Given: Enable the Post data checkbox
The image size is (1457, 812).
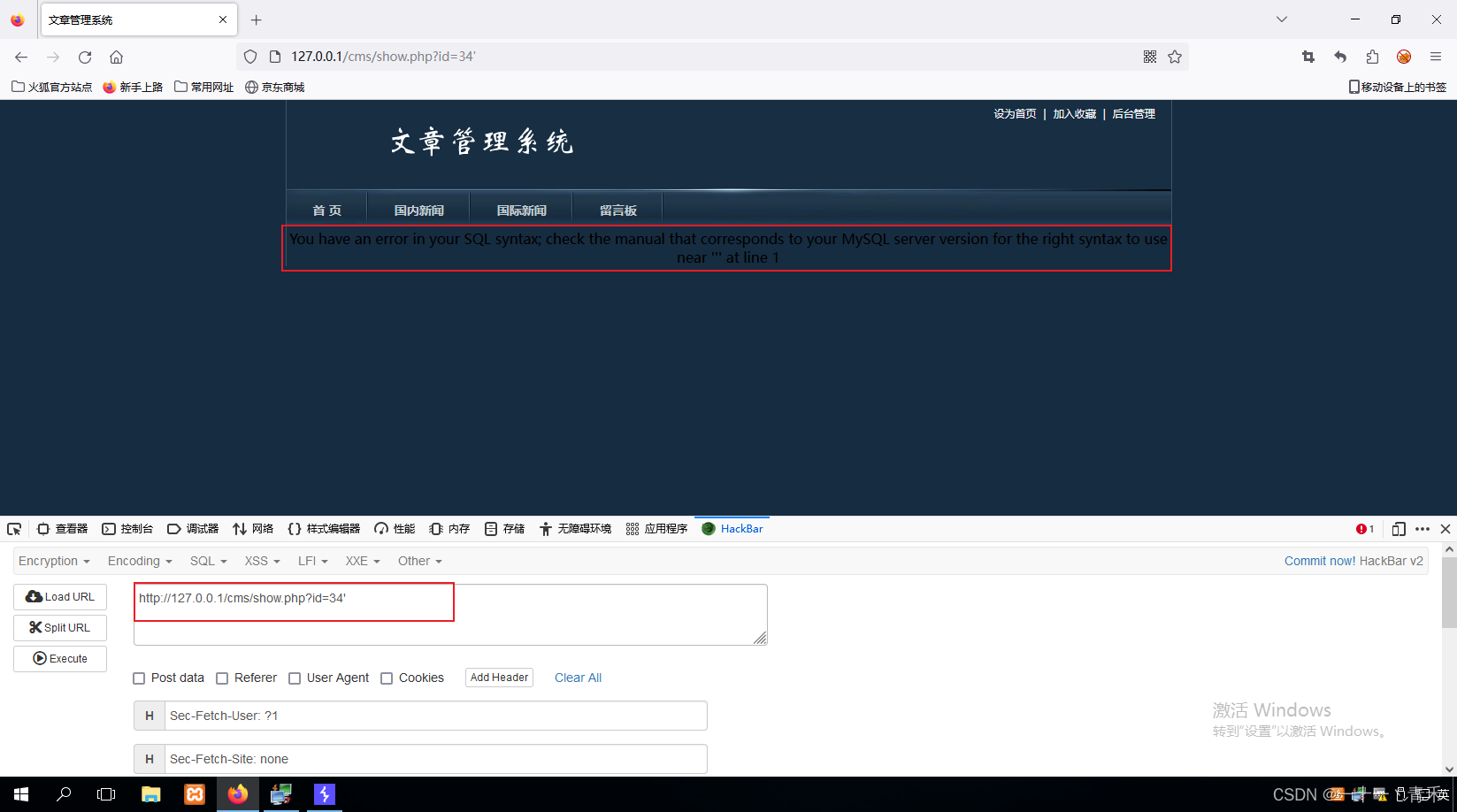Looking at the screenshot, I should (x=139, y=678).
